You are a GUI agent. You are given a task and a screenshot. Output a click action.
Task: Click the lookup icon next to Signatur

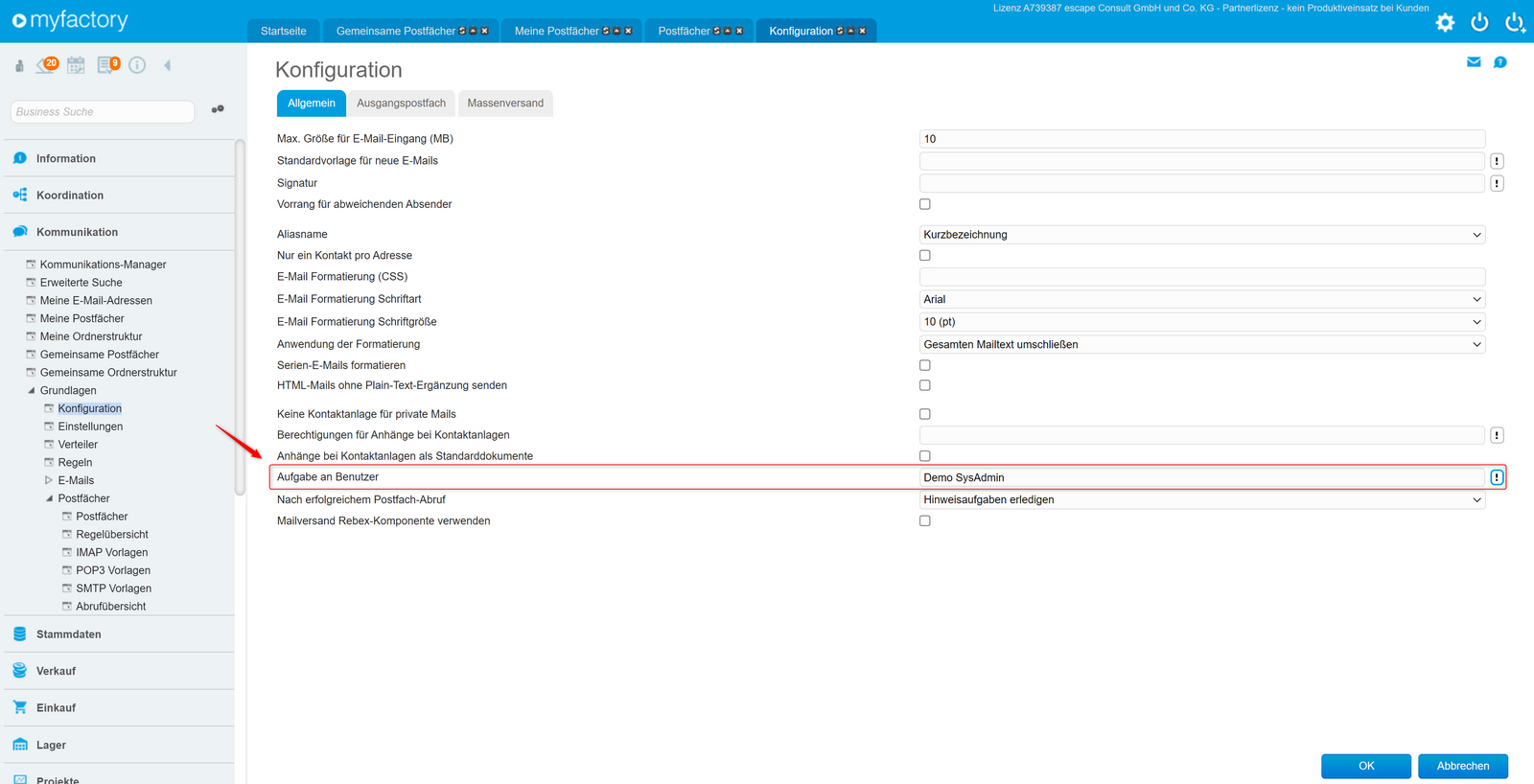tap(1497, 183)
